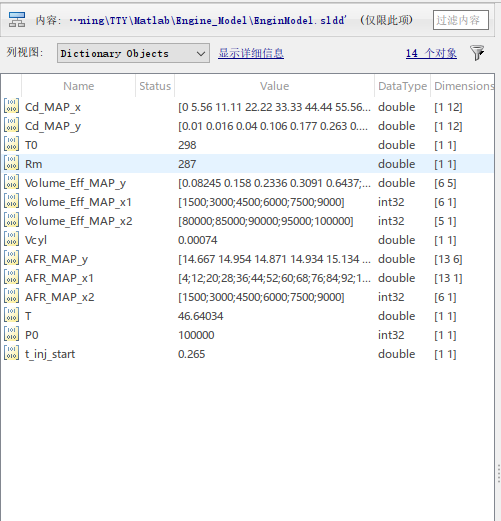The image size is (501, 521).
Task: Click the filter funnel icon
Action: [x=477, y=53]
